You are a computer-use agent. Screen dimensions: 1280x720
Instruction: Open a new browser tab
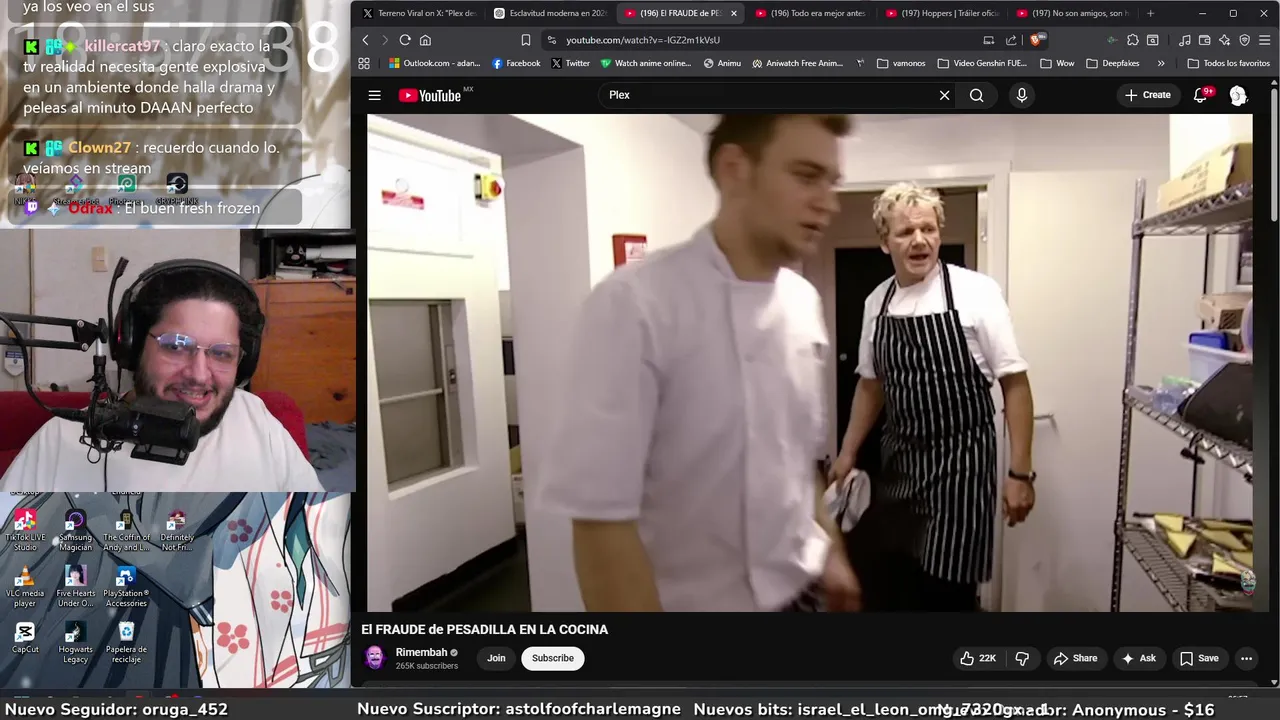1150,13
